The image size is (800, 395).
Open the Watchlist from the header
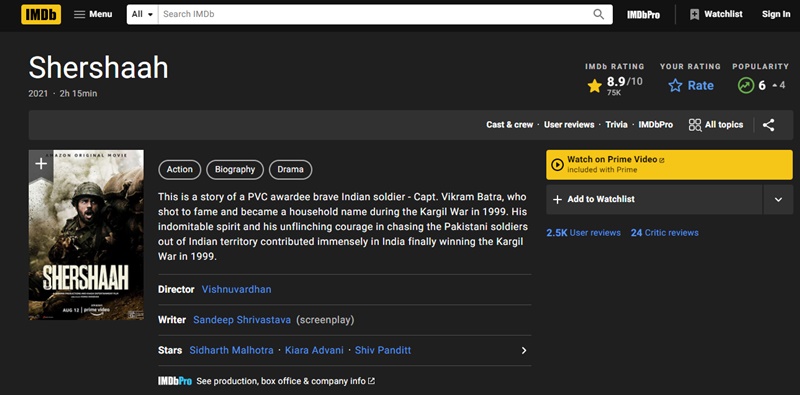pyautogui.click(x=716, y=14)
